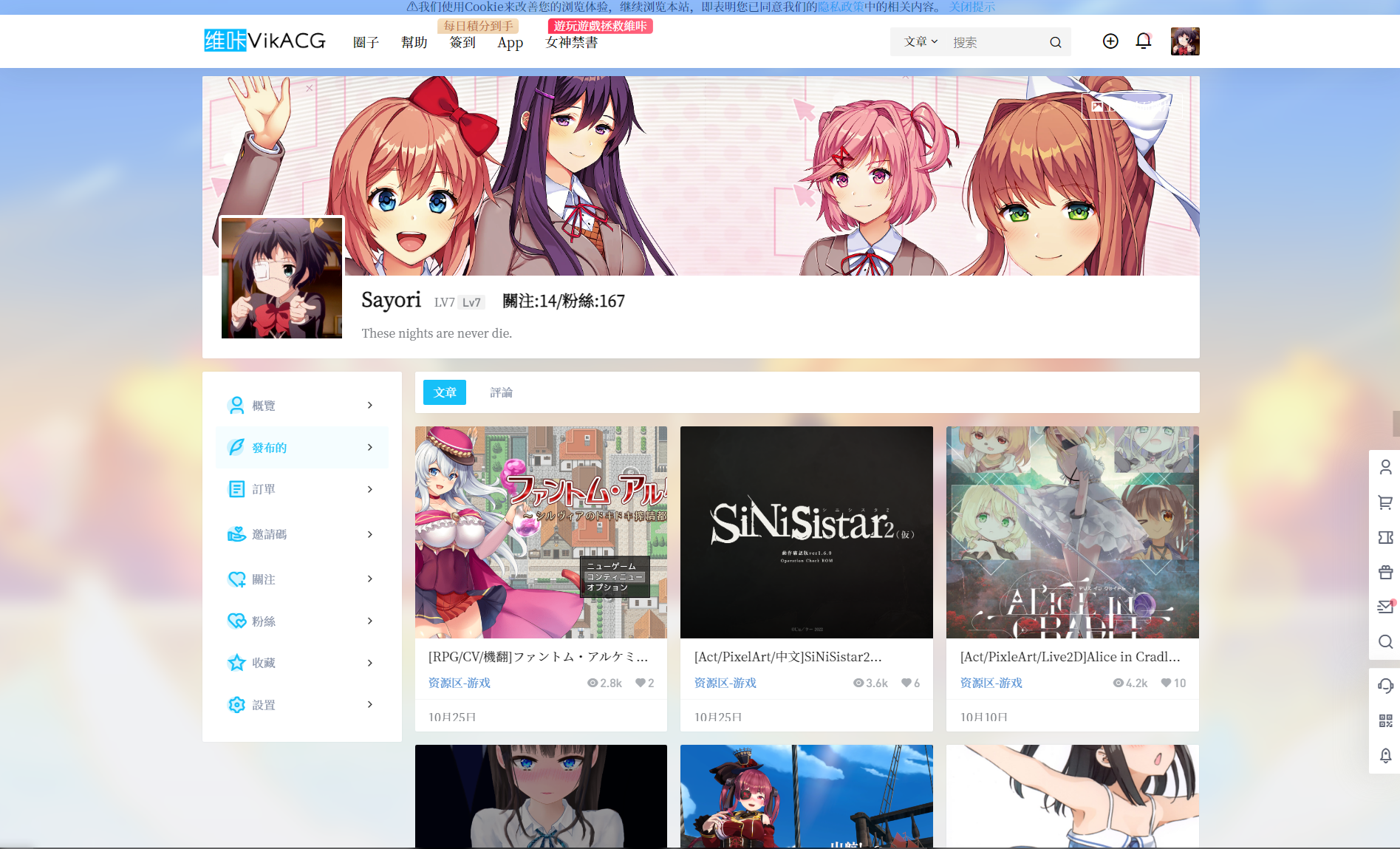Image resolution: width=1400 pixels, height=849 pixels.
Task: Expand the 關注 row chevron
Action: point(370,579)
